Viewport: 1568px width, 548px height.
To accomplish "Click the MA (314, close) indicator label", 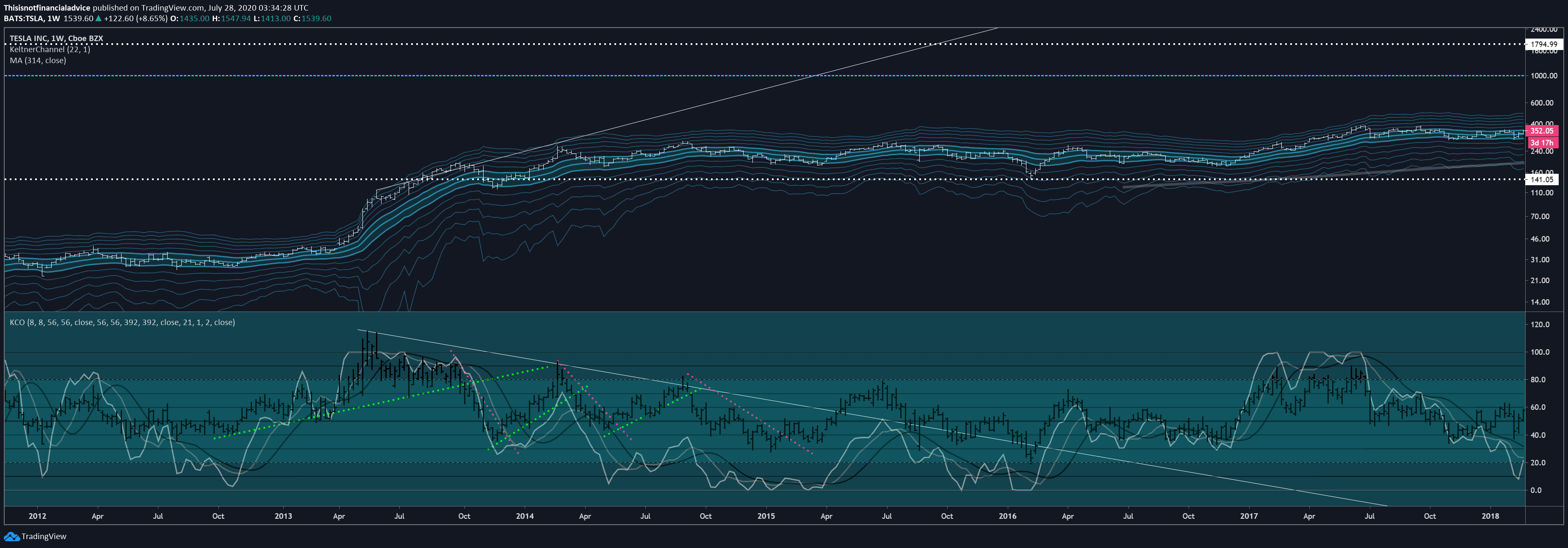I will click(x=38, y=60).
